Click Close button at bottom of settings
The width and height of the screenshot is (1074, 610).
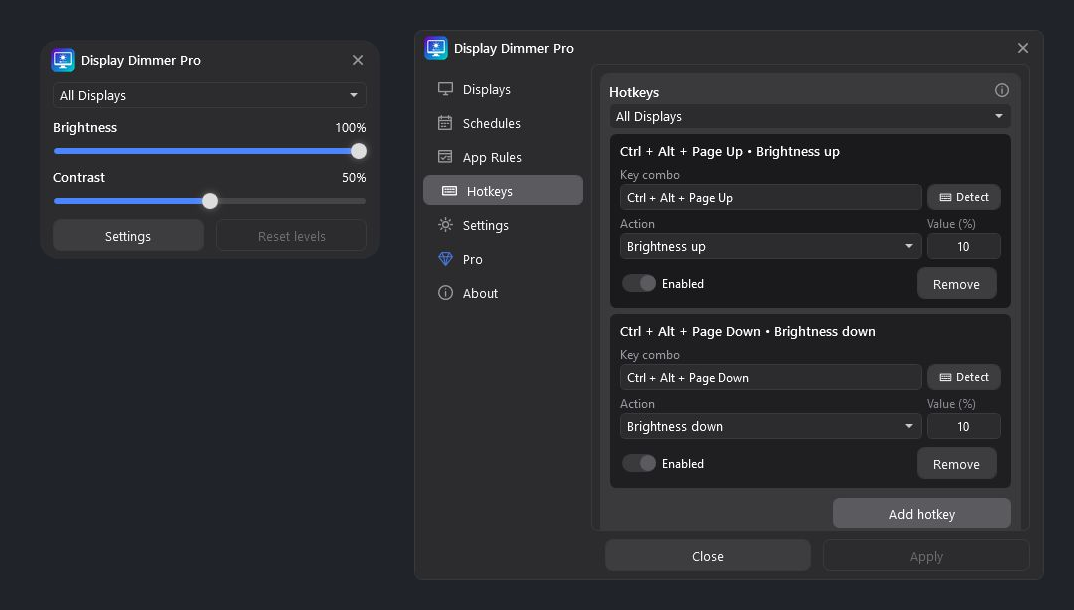[708, 556]
